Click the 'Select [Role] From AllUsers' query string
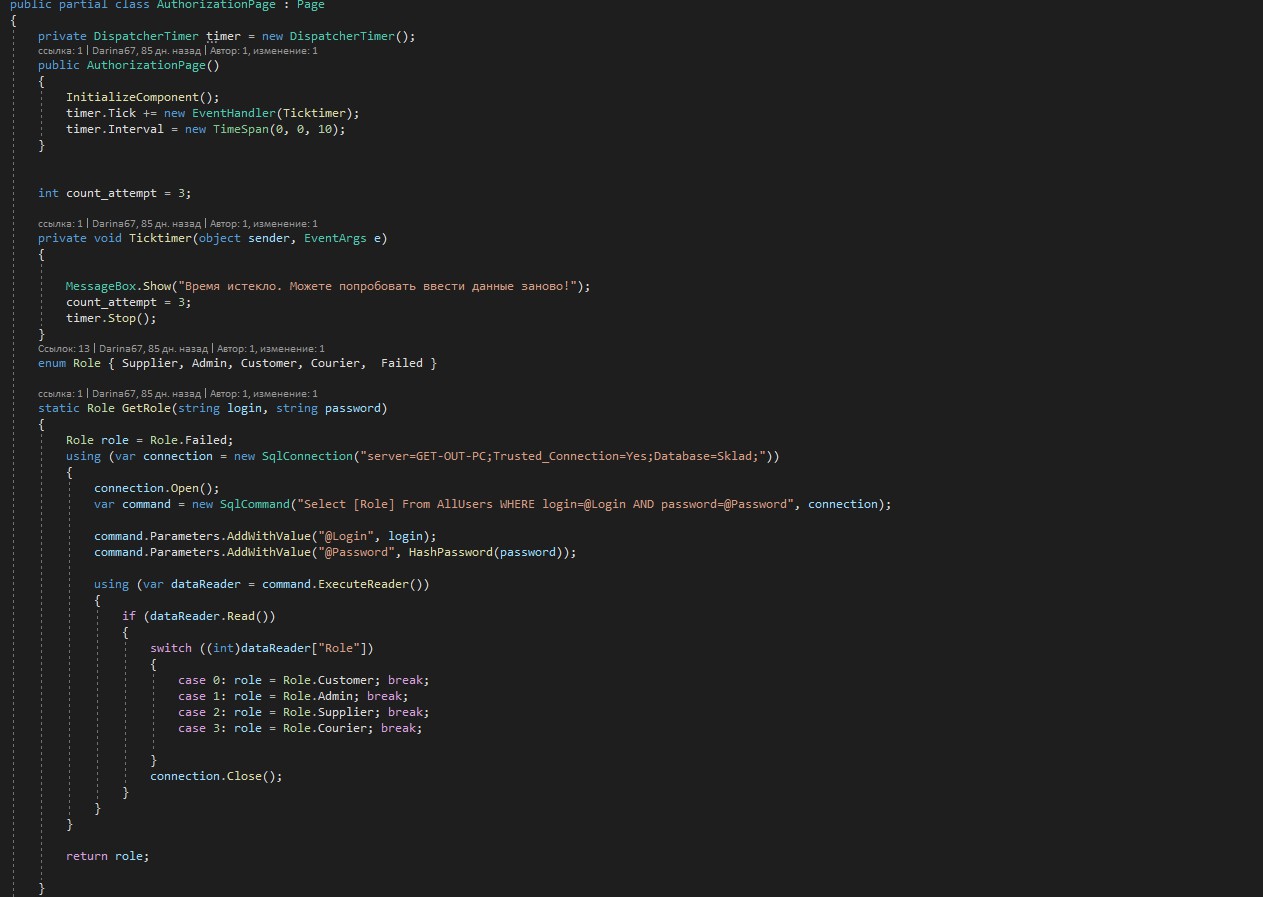 545,504
